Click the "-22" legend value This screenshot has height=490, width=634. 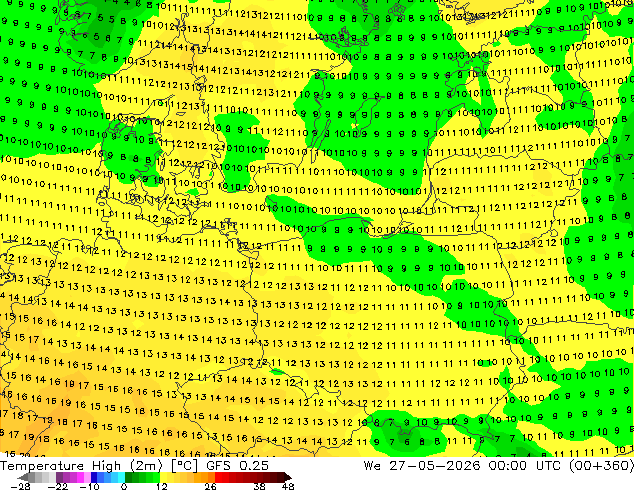[x=58, y=486]
